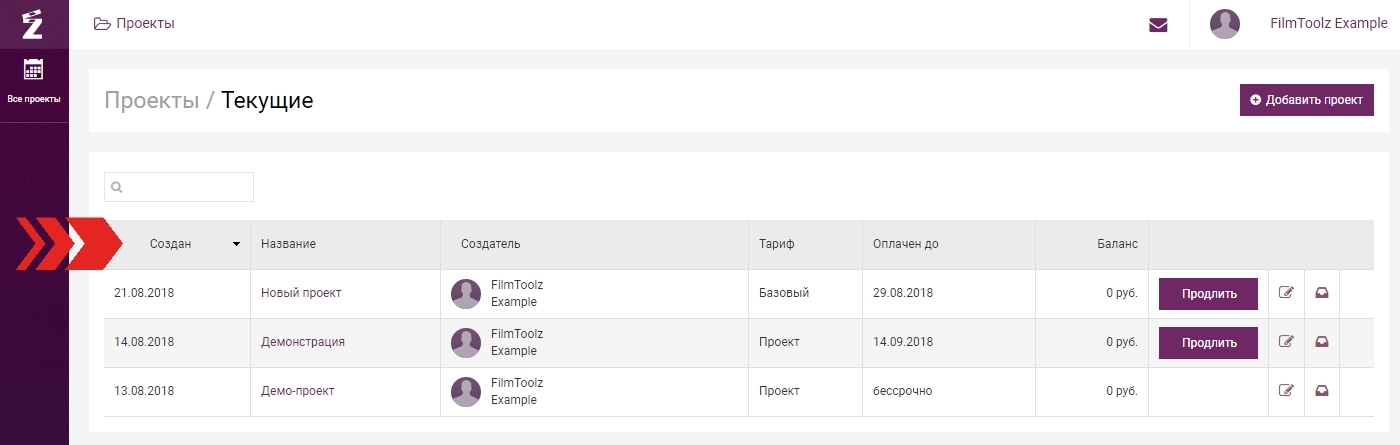
Task: Click Продлить for Новый проект
Action: click(x=1208, y=294)
